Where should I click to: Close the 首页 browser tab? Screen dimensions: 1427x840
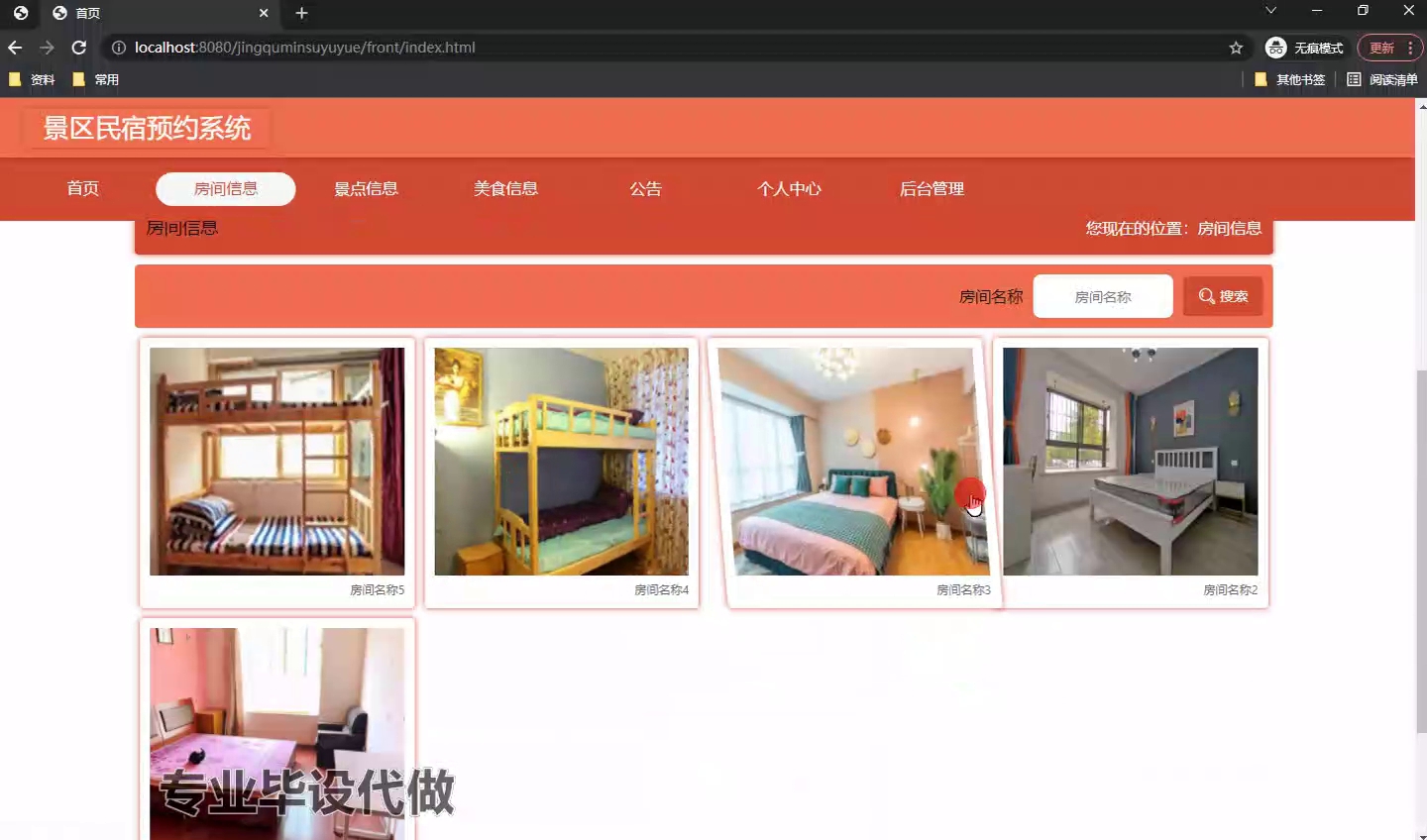[x=263, y=13]
